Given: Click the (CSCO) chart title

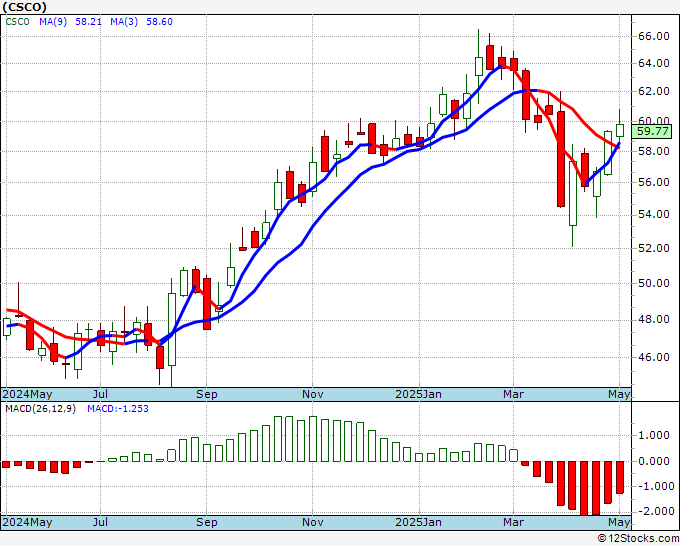Looking at the screenshot, I should click(x=24, y=7).
